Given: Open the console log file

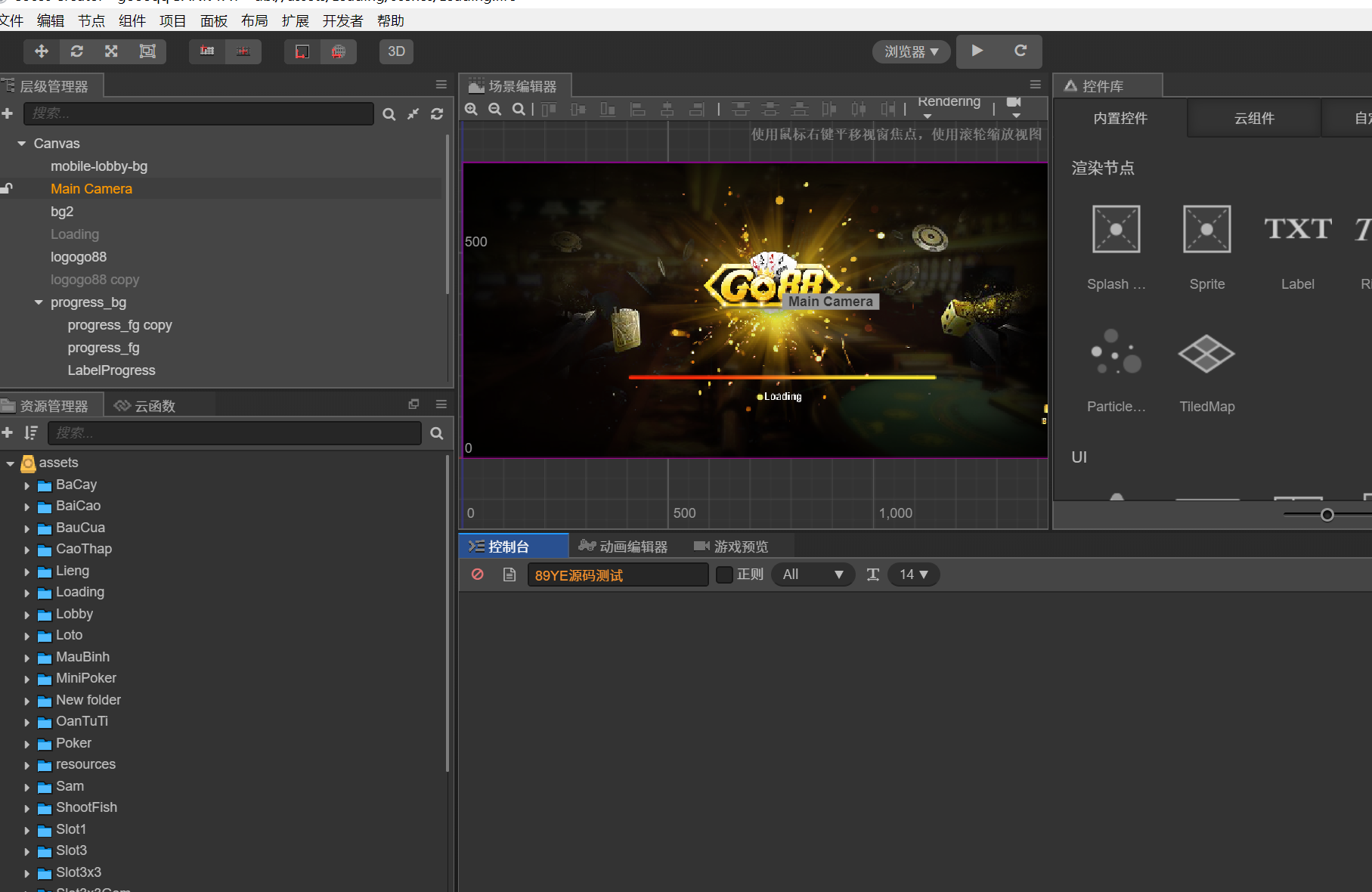Looking at the screenshot, I should coord(509,575).
